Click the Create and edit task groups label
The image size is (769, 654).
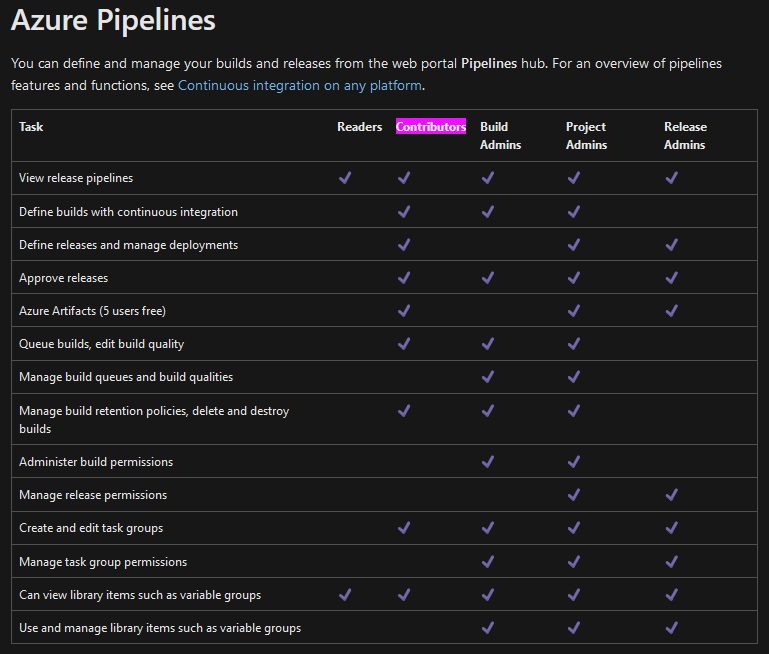click(91, 528)
